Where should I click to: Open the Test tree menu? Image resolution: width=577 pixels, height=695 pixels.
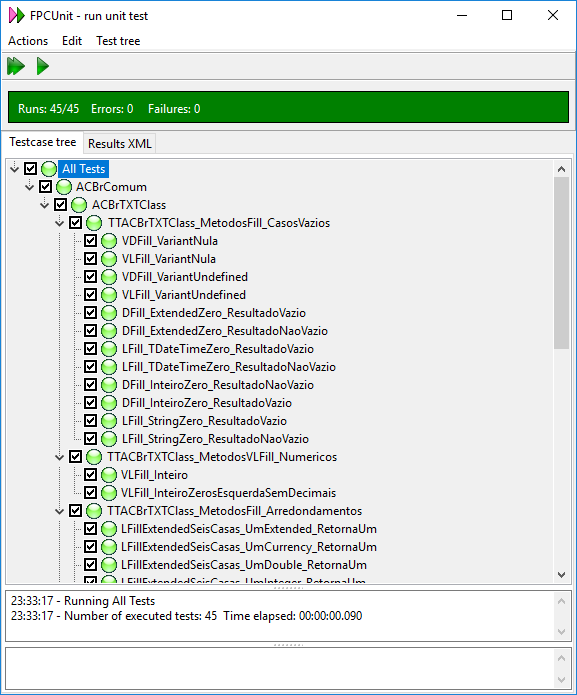(x=118, y=41)
